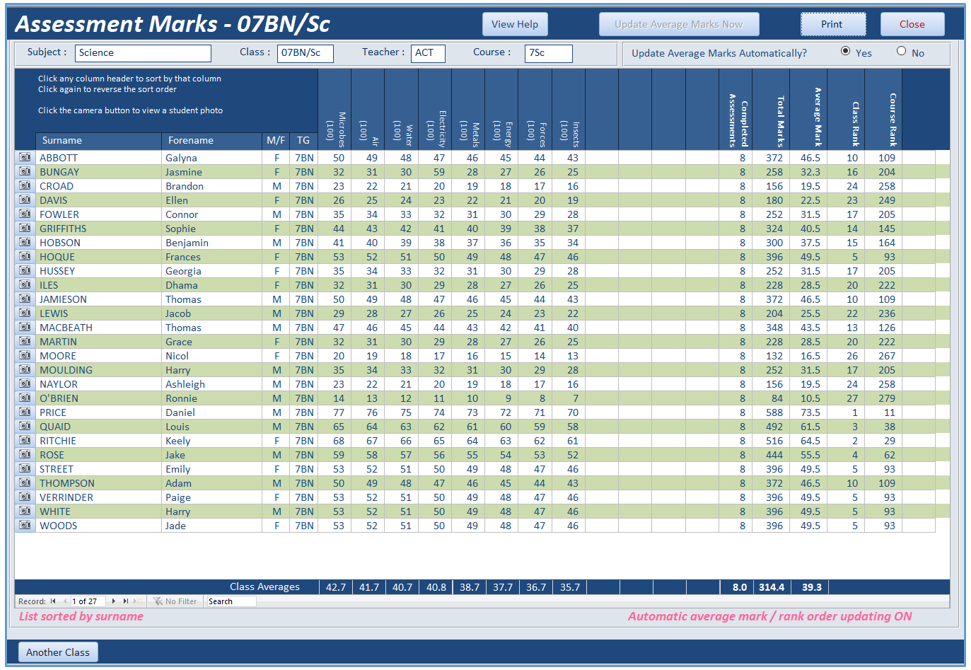Select No for automatic average updates
Image resolution: width=971 pixels, height=670 pixels.
(901, 51)
